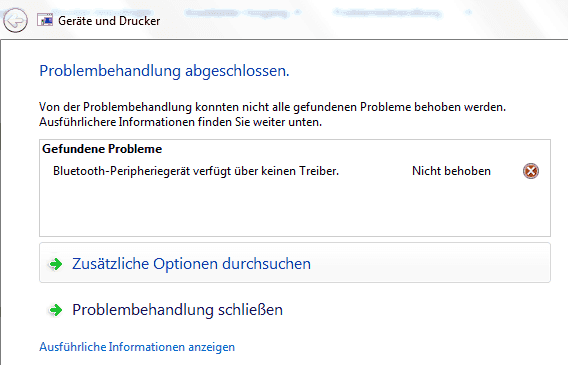Click text about unresolved problems
568x365 pixels.
(272, 107)
